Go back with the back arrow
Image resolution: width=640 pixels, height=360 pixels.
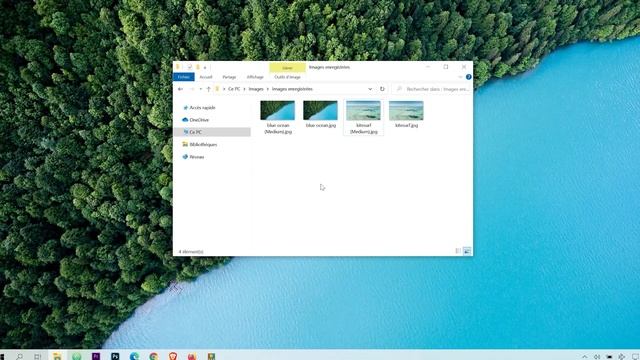click(x=180, y=89)
